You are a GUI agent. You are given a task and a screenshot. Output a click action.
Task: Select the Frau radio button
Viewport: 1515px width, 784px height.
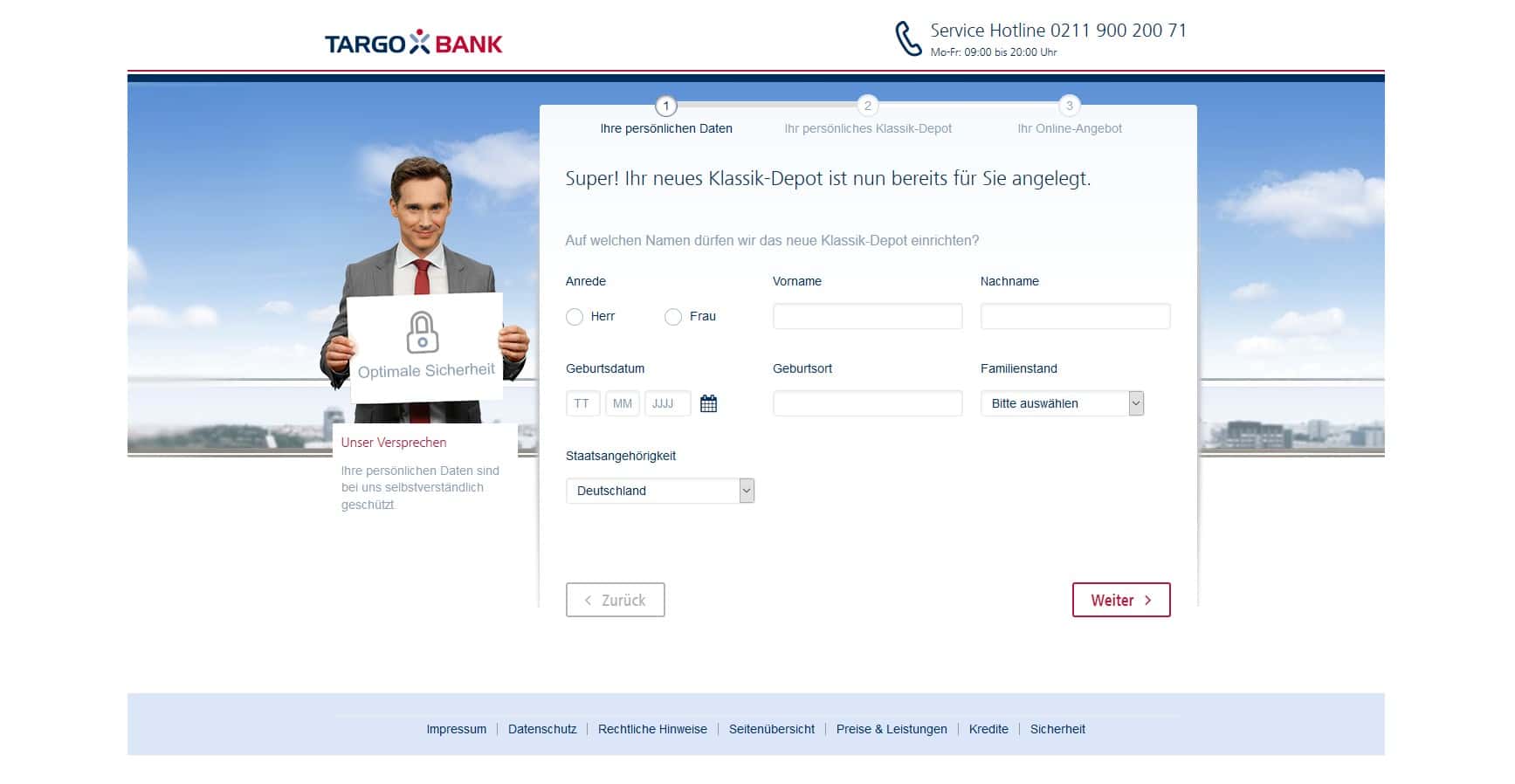click(673, 317)
